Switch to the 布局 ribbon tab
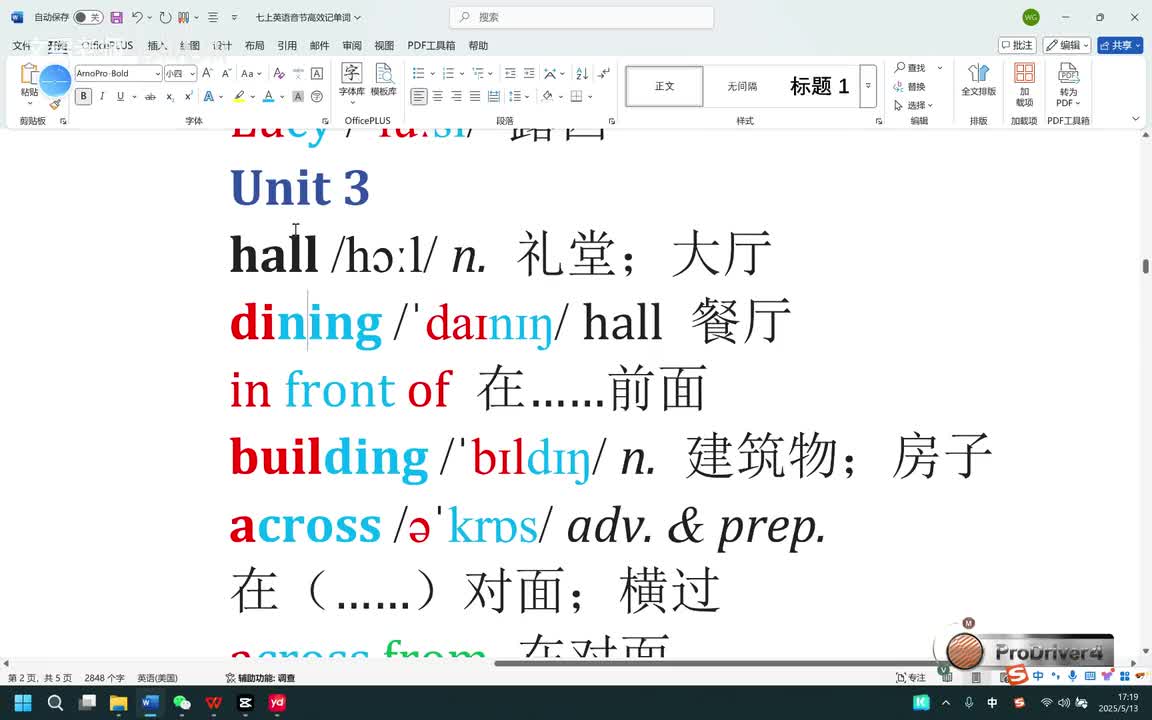1152x720 pixels. 254,46
